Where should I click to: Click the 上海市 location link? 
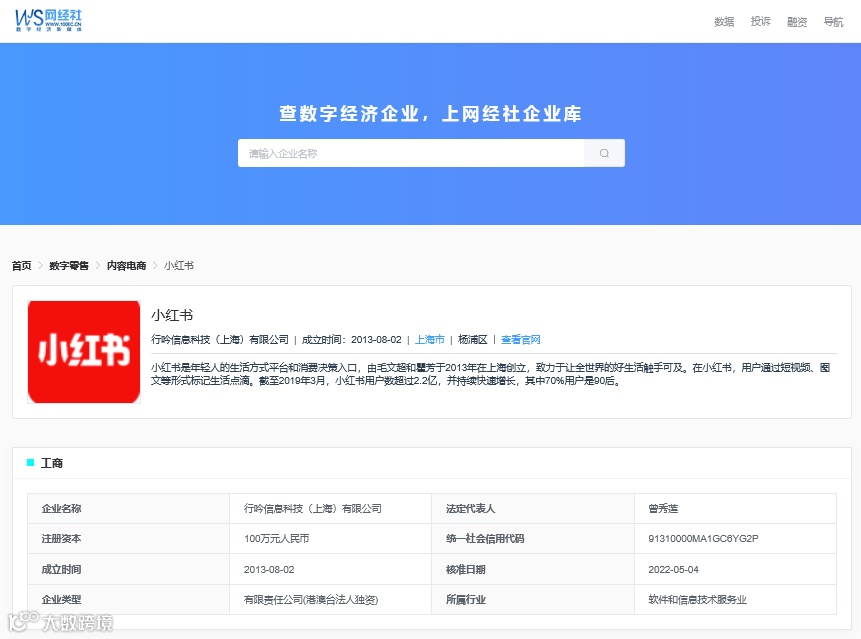[x=429, y=340]
